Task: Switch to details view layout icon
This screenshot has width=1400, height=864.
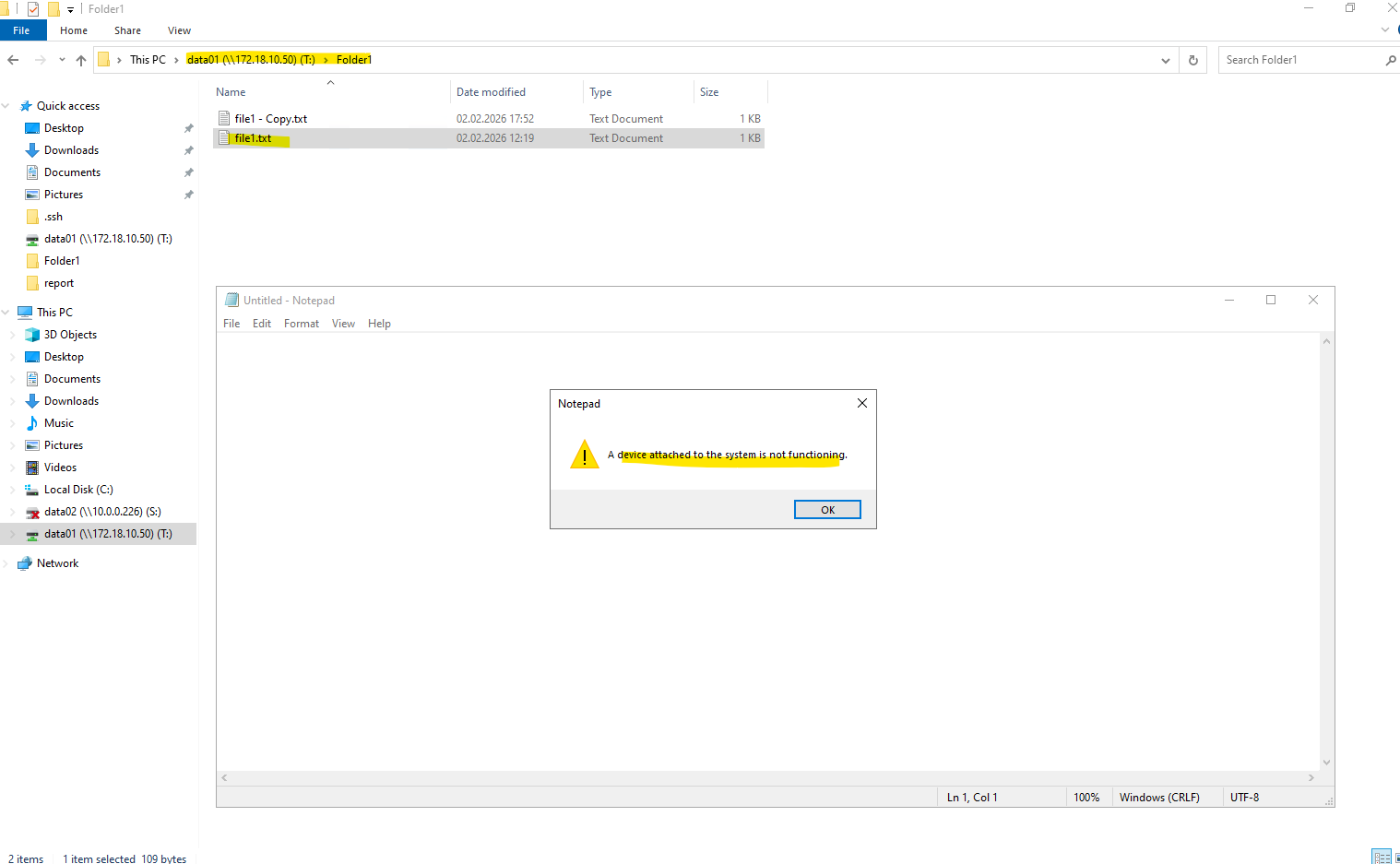Action: tap(1381, 857)
